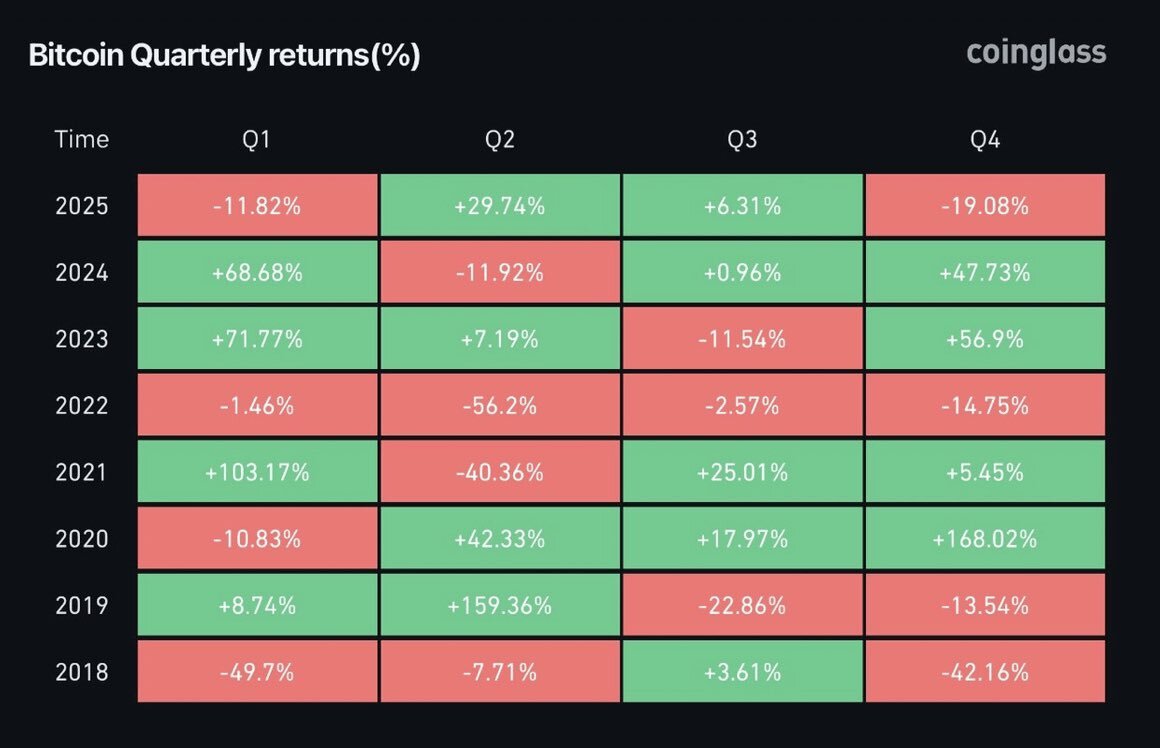Click the coinglass logo

click(x=1036, y=53)
